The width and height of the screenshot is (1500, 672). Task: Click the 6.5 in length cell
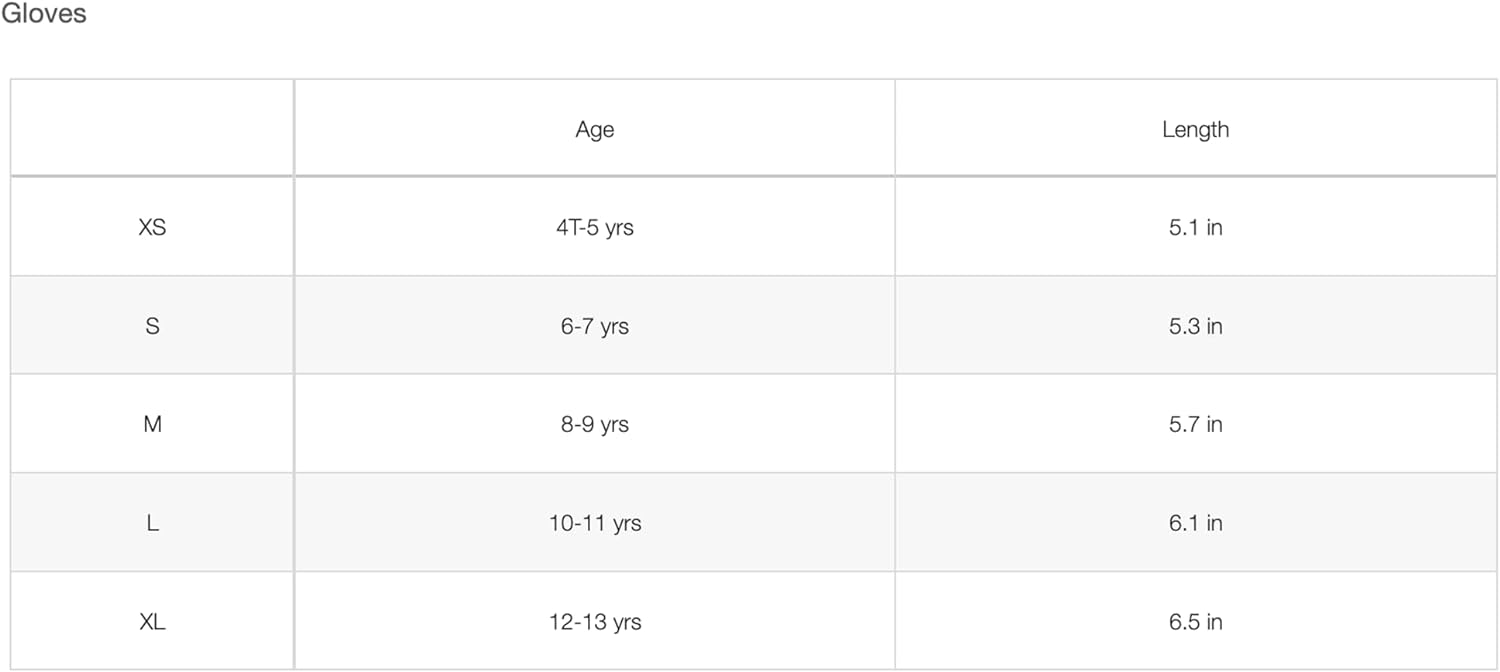1195,621
